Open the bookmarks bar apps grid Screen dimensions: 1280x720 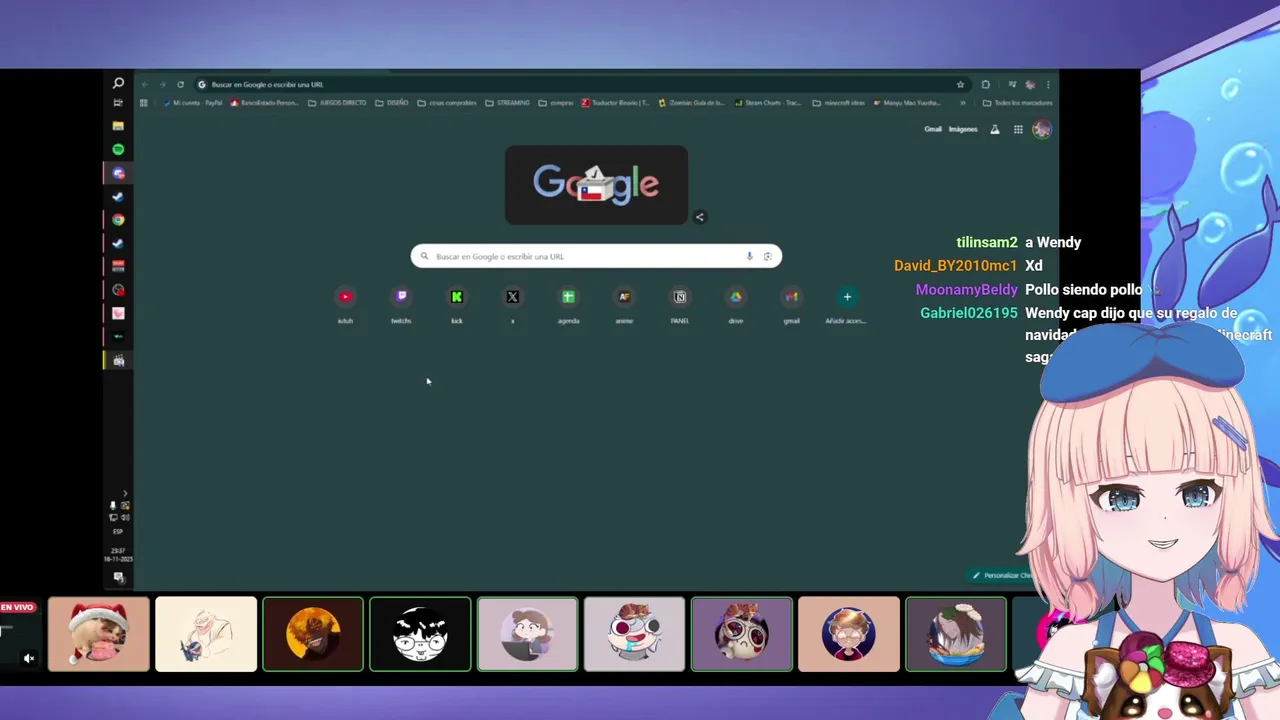click(x=144, y=103)
